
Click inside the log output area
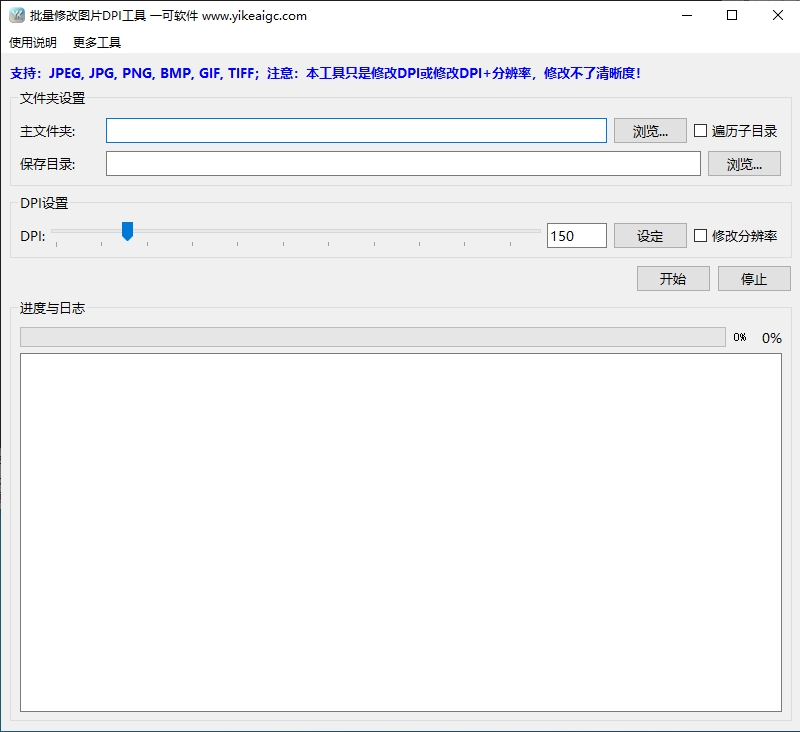coord(401,532)
